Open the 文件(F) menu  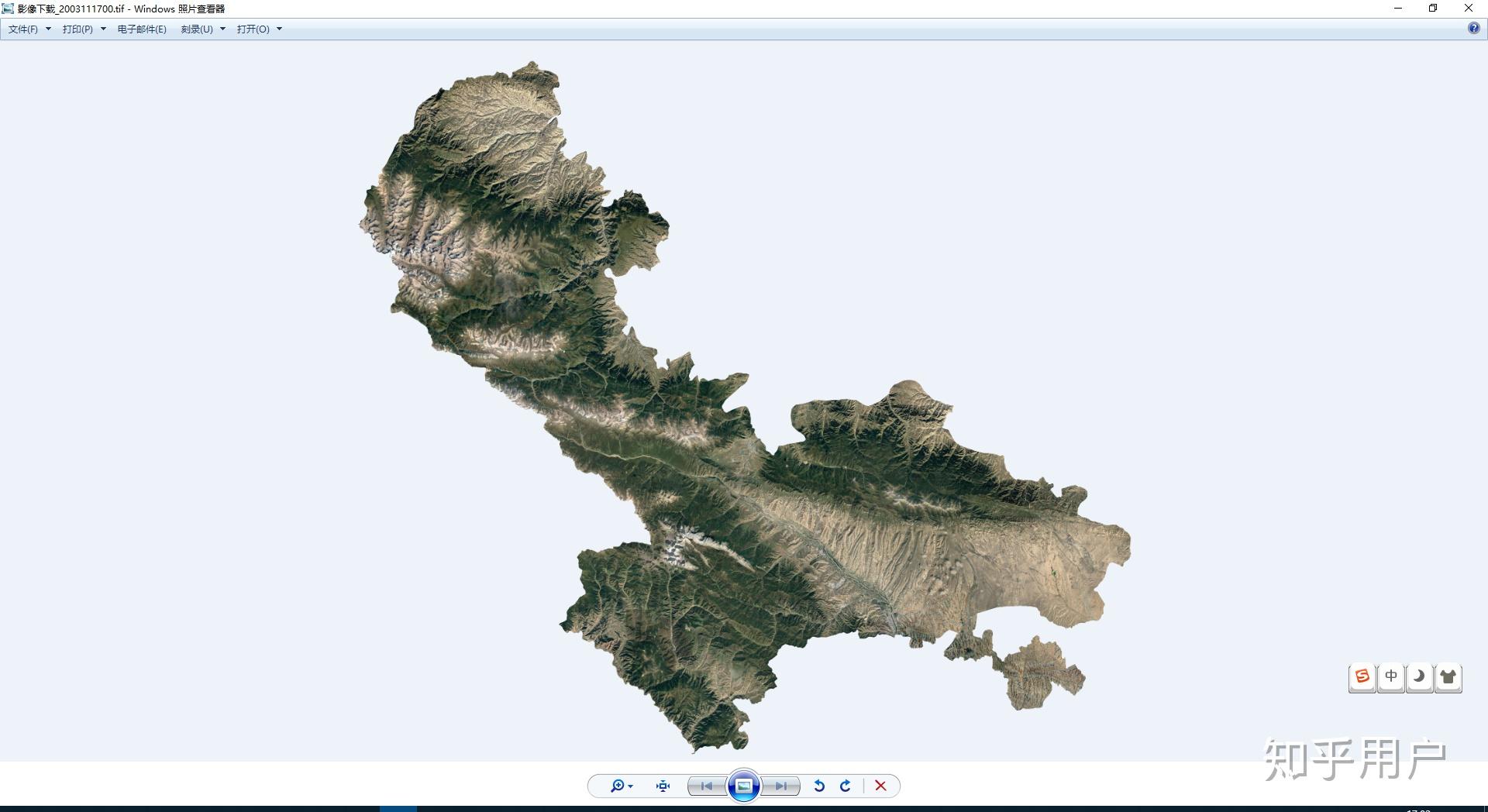29,29
